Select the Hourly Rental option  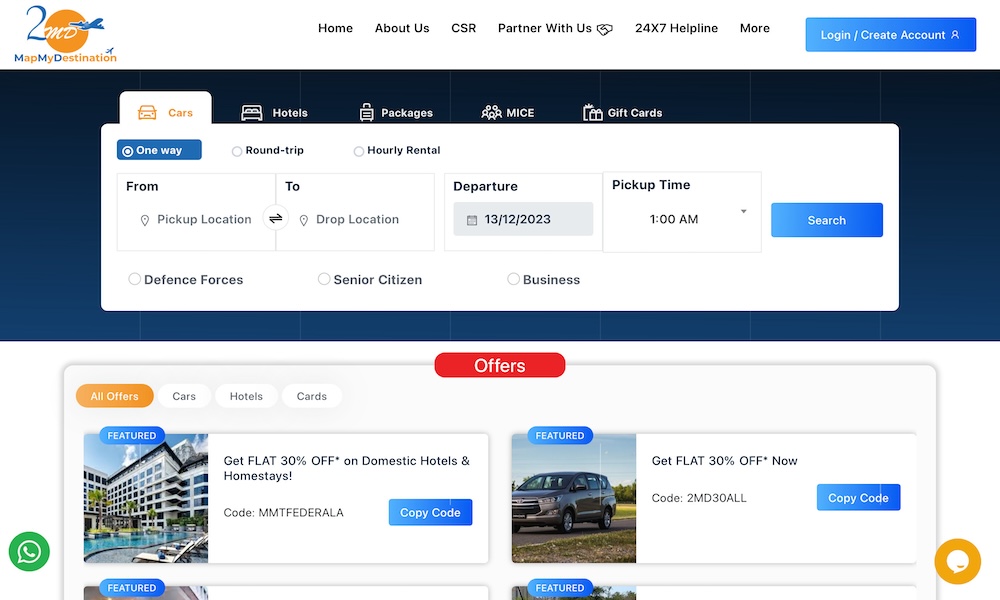[x=359, y=151]
